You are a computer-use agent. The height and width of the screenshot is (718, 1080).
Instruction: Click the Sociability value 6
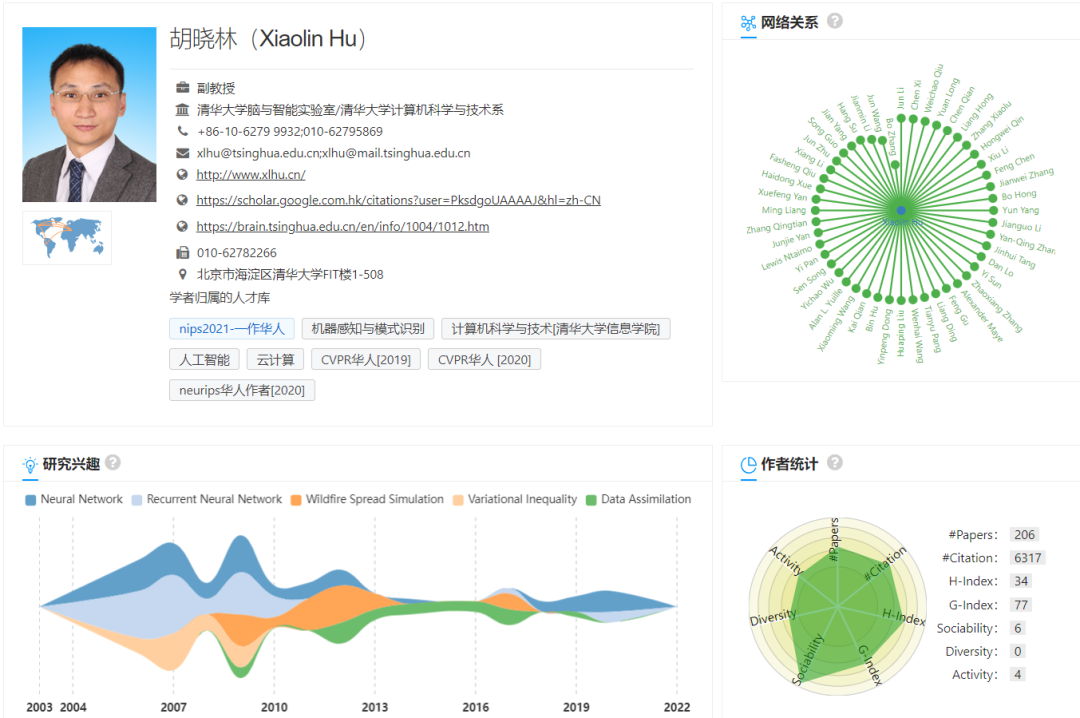tap(1018, 628)
